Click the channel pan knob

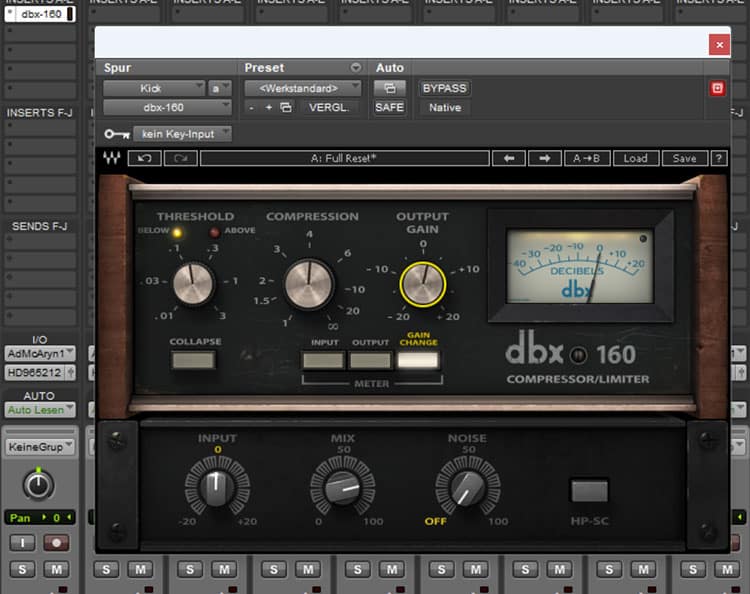tap(38, 484)
